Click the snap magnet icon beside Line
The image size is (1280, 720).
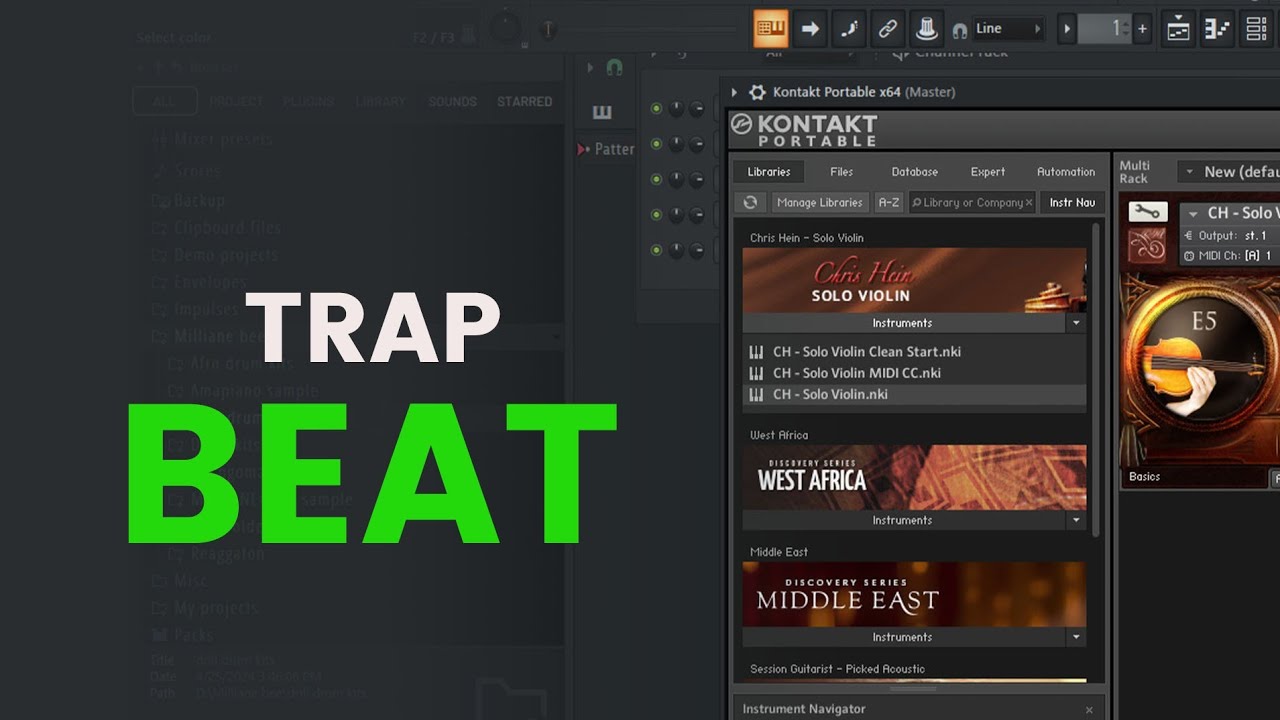[x=960, y=30]
